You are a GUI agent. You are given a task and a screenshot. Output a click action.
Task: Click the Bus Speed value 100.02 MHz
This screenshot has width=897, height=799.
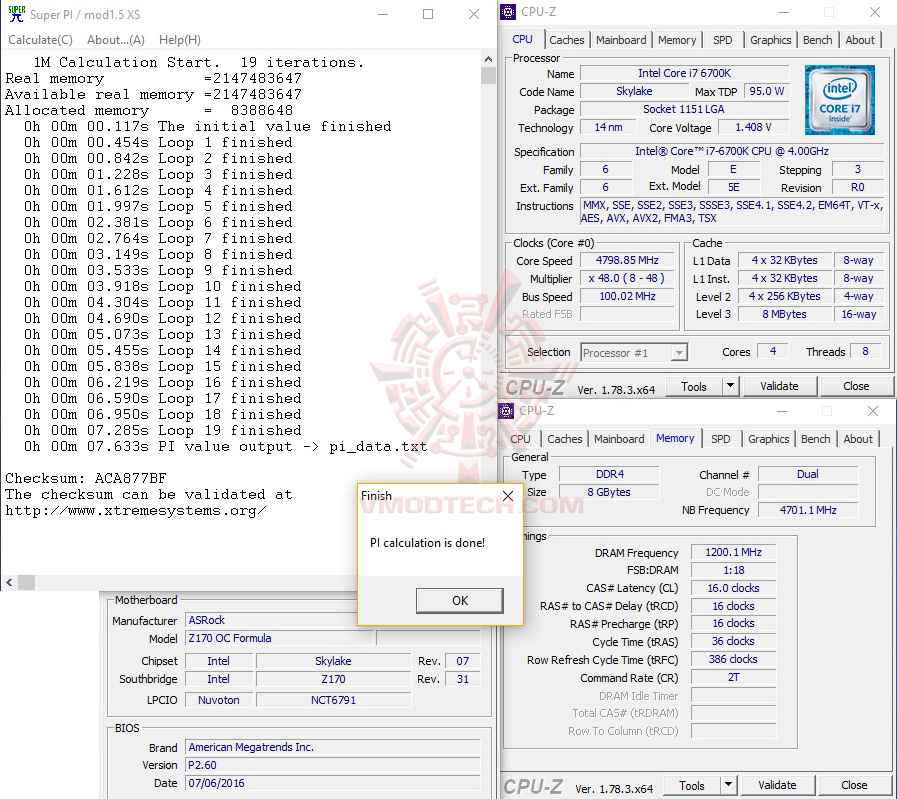pyautogui.click(x=627, y=296)
